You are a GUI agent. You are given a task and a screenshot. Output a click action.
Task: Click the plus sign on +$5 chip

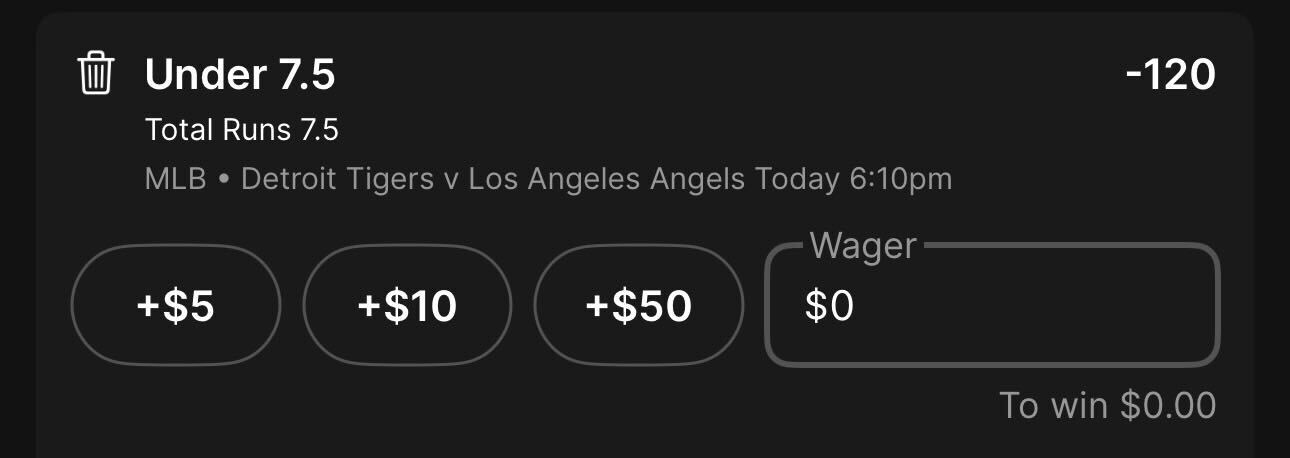[x=148, y=307]
